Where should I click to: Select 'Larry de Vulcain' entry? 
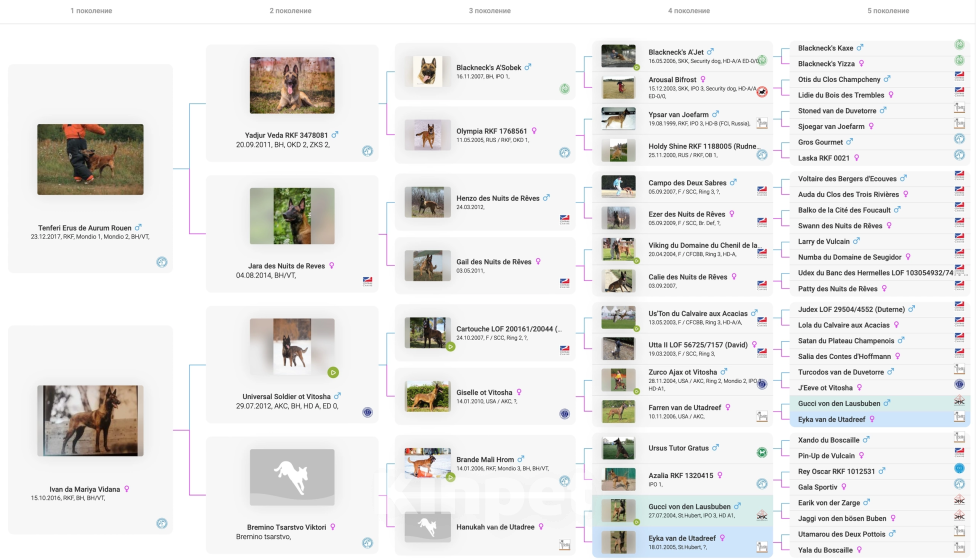pos(824,241)
